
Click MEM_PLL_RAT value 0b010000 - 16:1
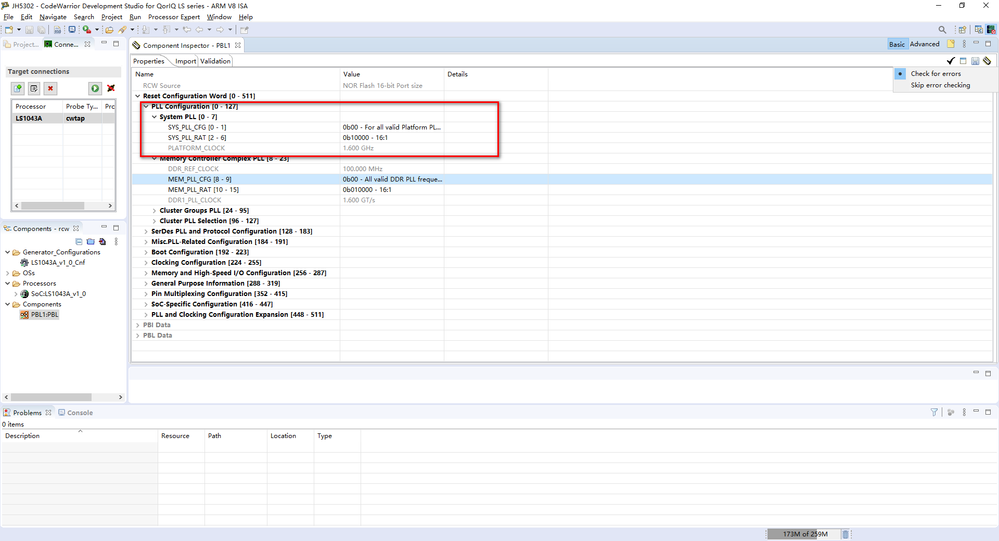pyautogui.click(x=367, y=190)
